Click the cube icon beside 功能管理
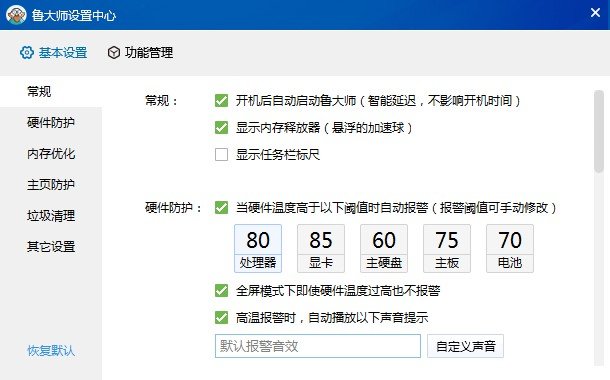 [x=114, y=53]
